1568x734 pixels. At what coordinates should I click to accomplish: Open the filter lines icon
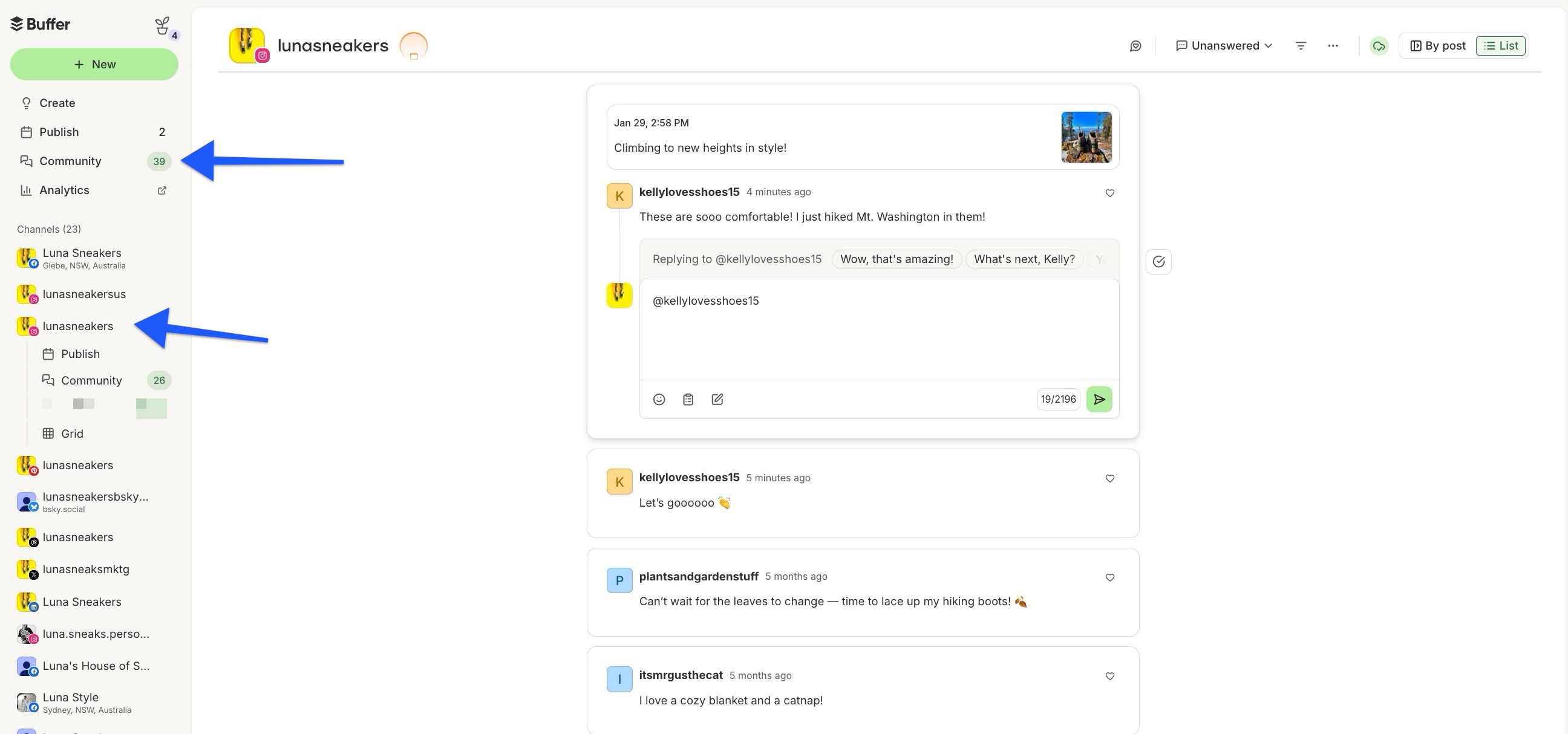click(x=1301, y=46)
